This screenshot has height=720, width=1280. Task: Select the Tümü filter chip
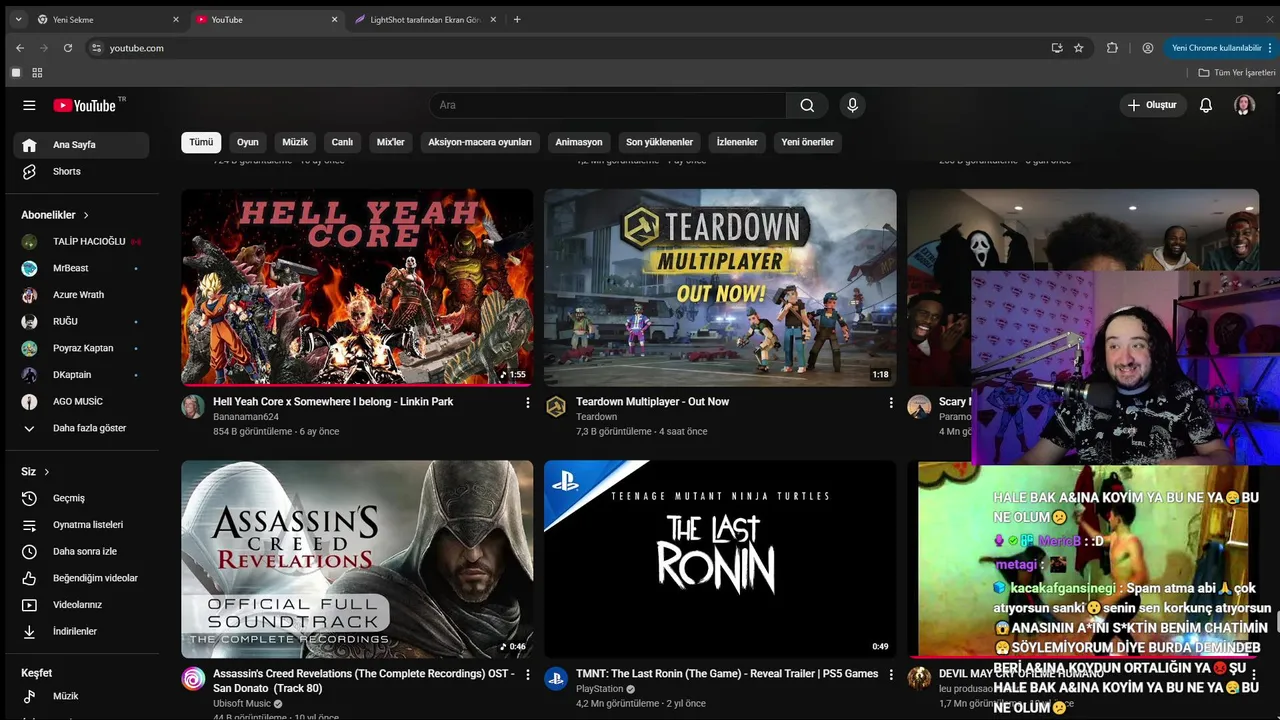(201, 142)
